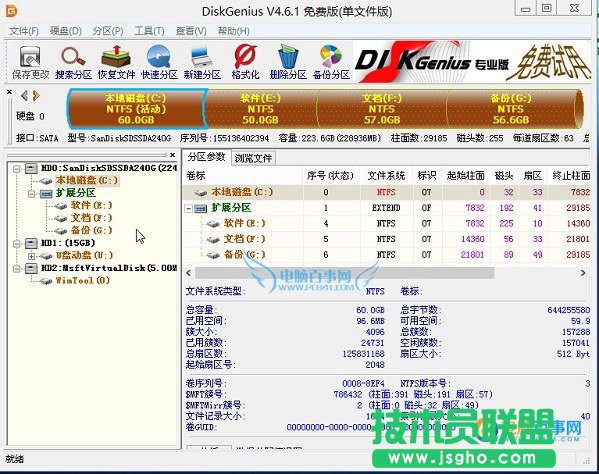Select the 软件(E:) 50.0GB partition bar segment
This screenshot has height=474, width=599.
(261, 109)
